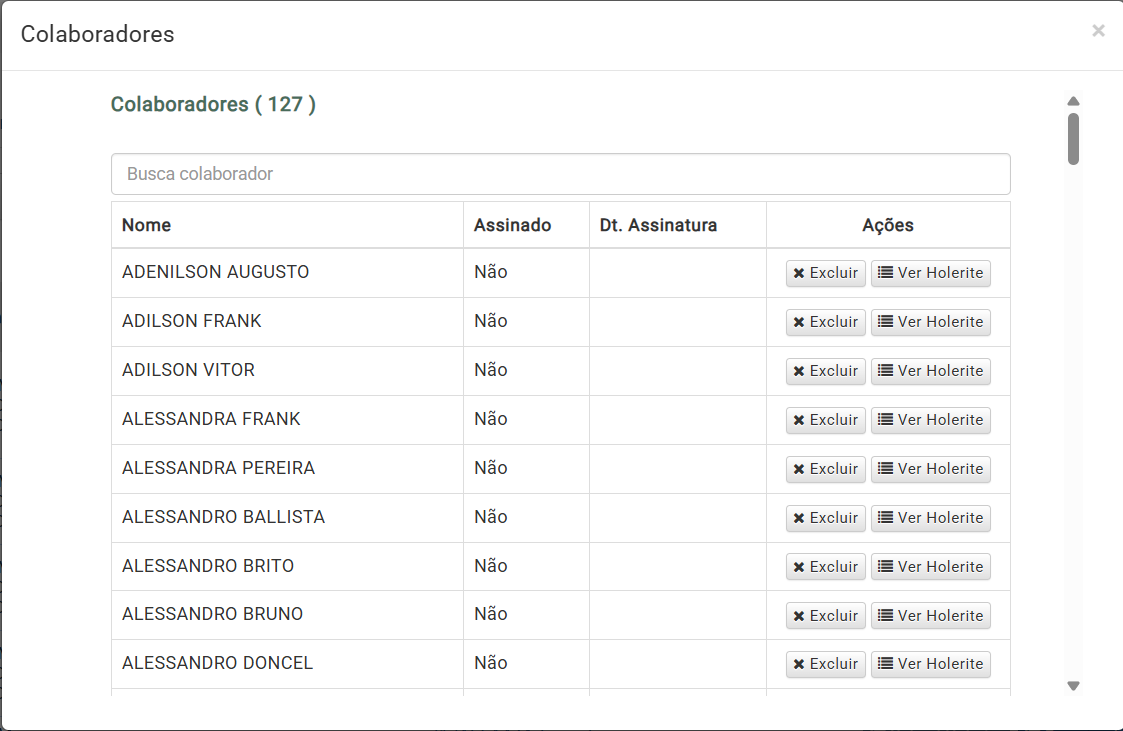View holerite of ALESSANDRO DONCEL
Screen dimensions: 1123x731
tap(930, 664)
